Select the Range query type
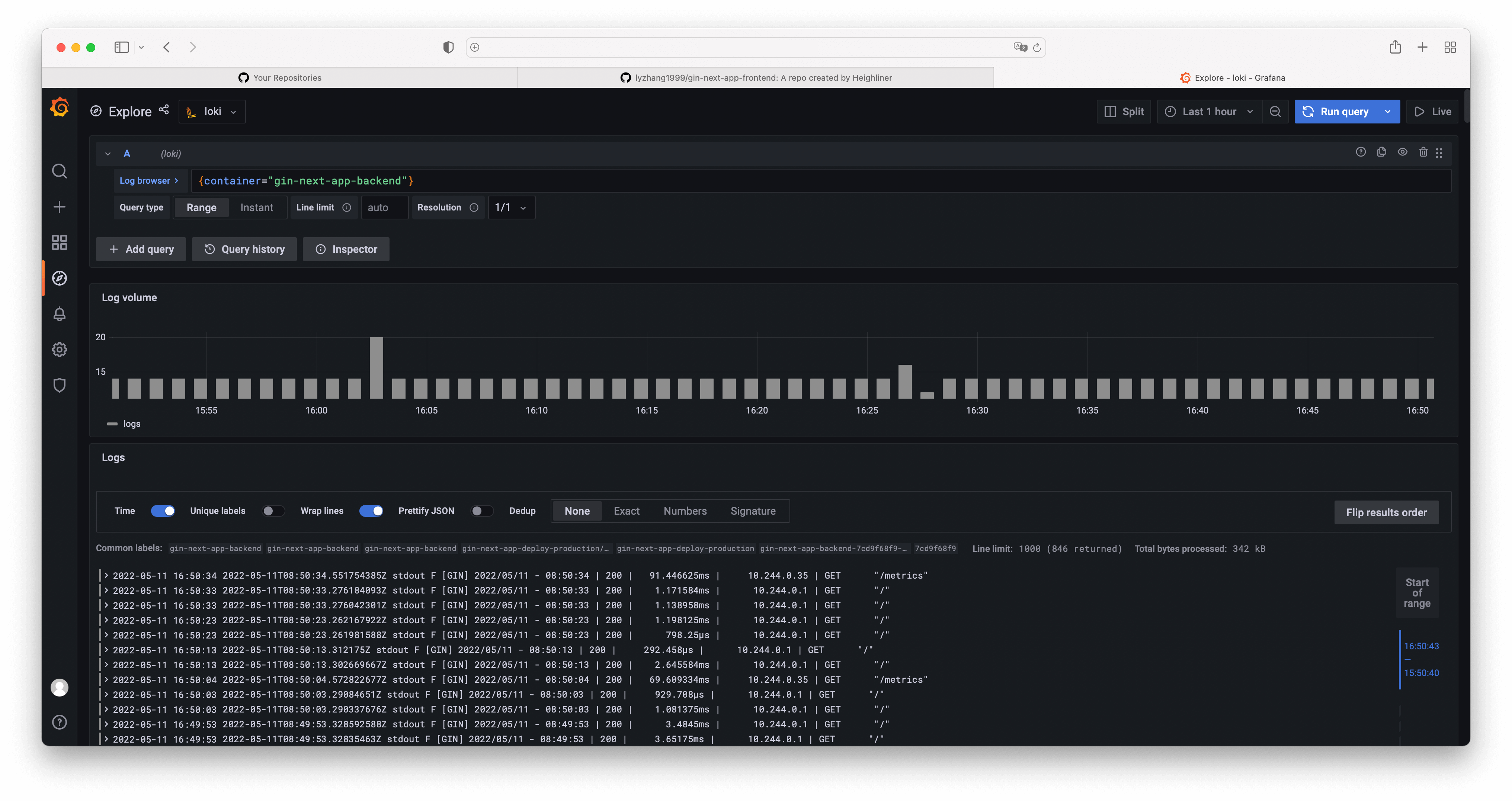The height and width of the screenshot is (801, 1512). point(201,207)
